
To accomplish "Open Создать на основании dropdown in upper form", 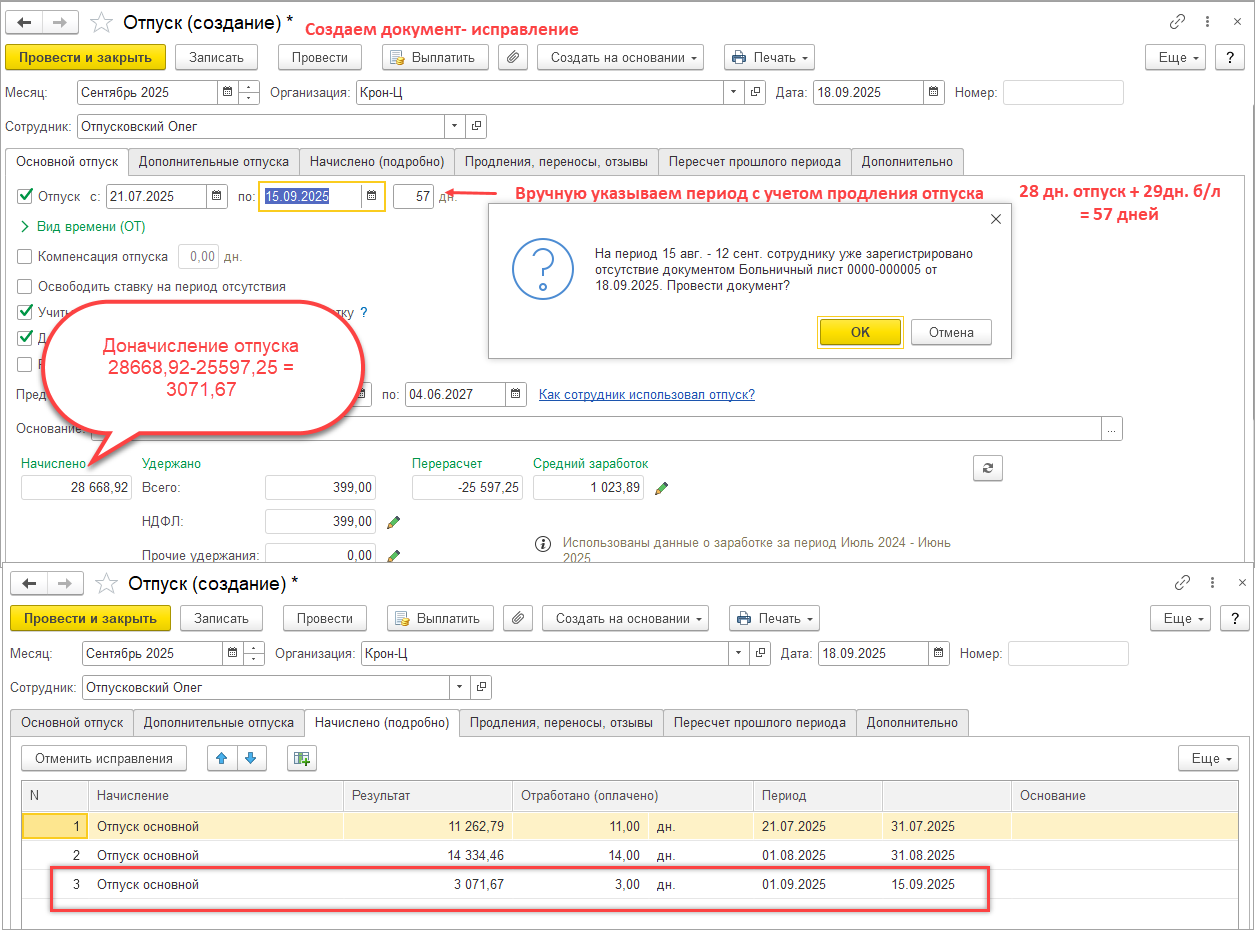I will pos(620,58).
